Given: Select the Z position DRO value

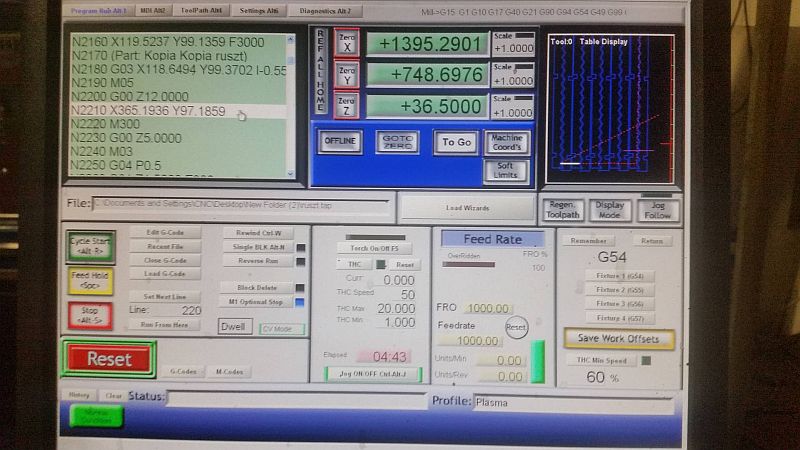Looking at the screenshot, I should [x=427, y=106].
